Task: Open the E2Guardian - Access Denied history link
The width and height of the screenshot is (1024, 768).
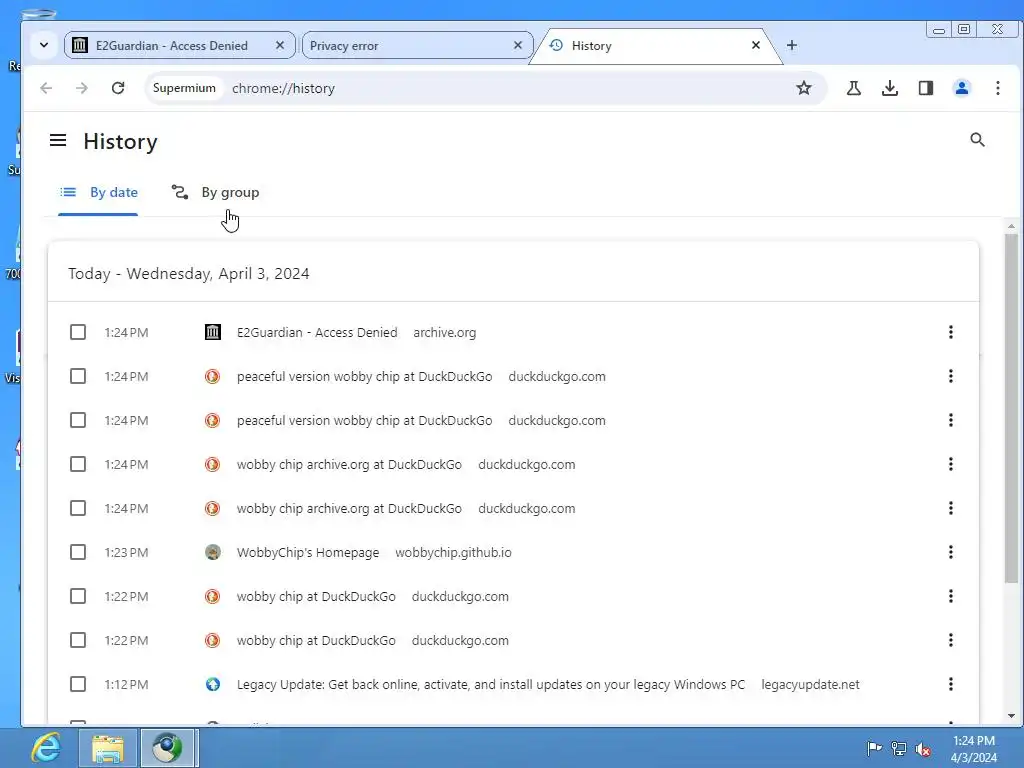Action: (317, 332)
